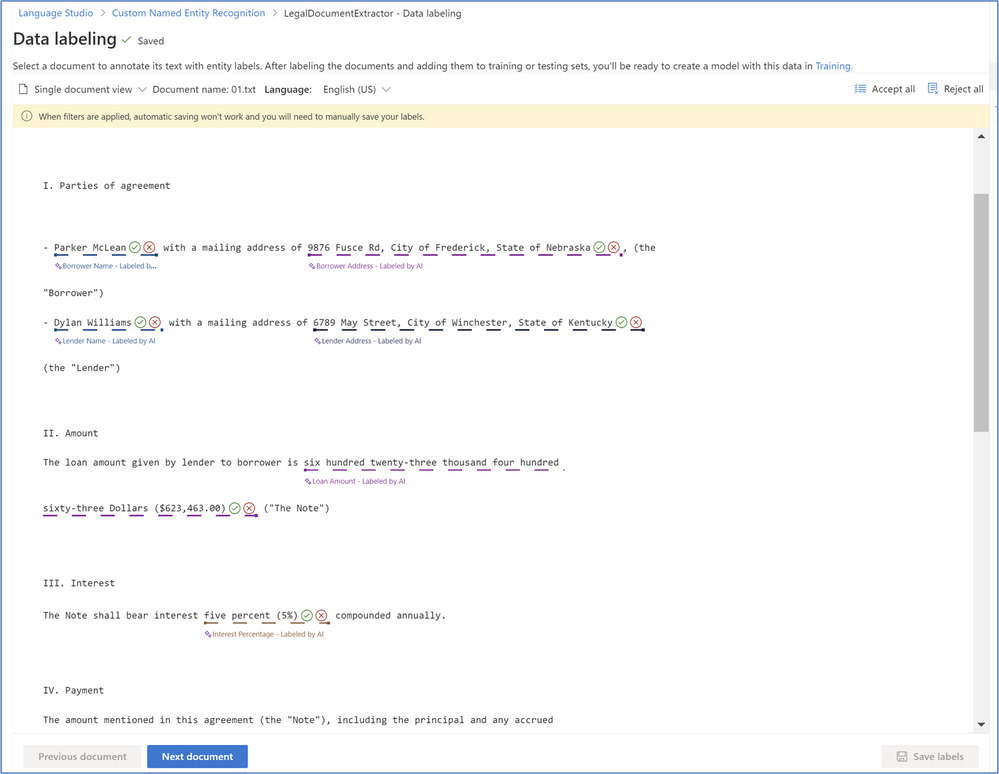Click the 6789 May Street address text
This screenshot has width=999, height=774.
tap(463, 322)
